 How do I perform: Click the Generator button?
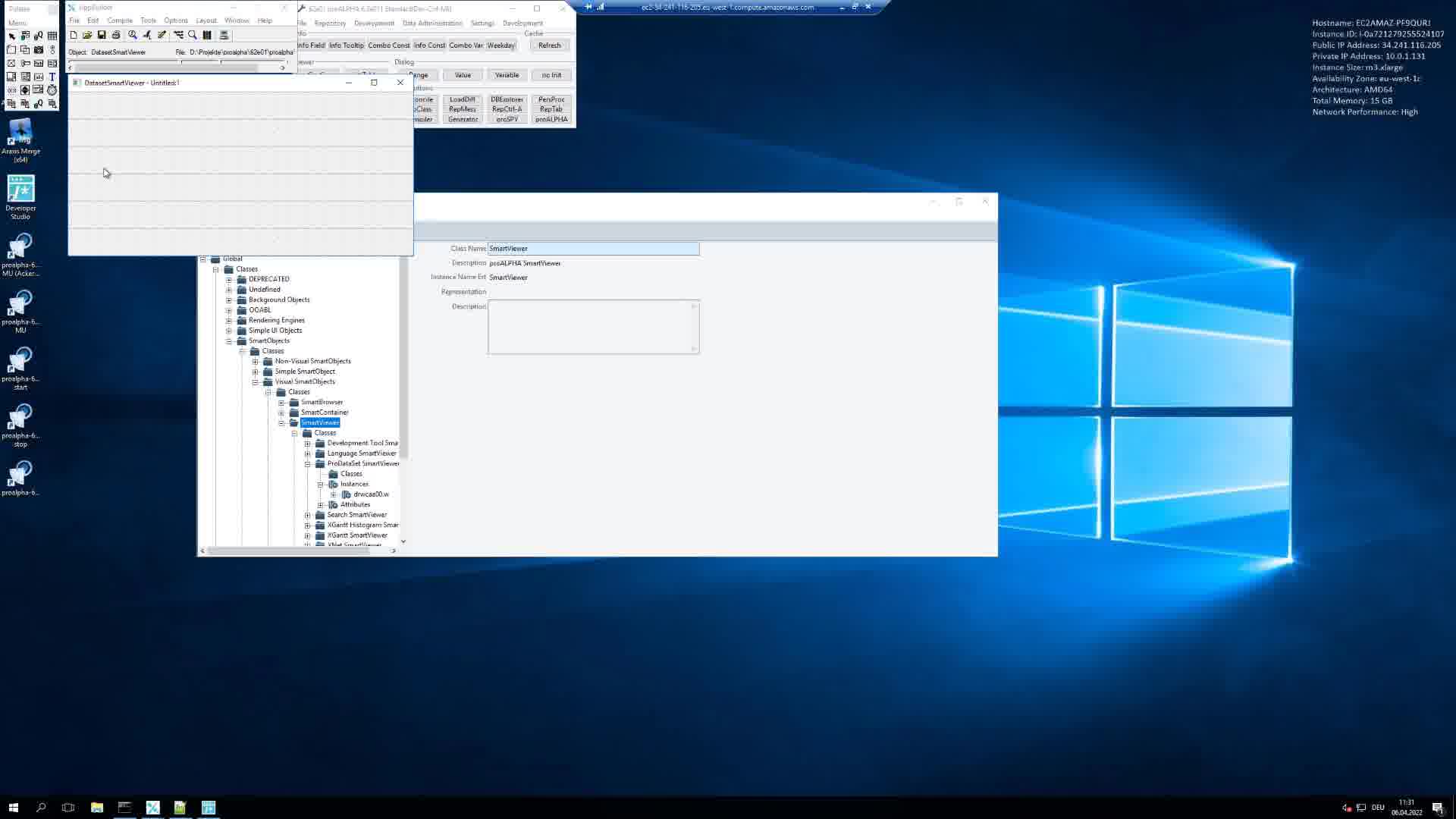pos(463,119)
